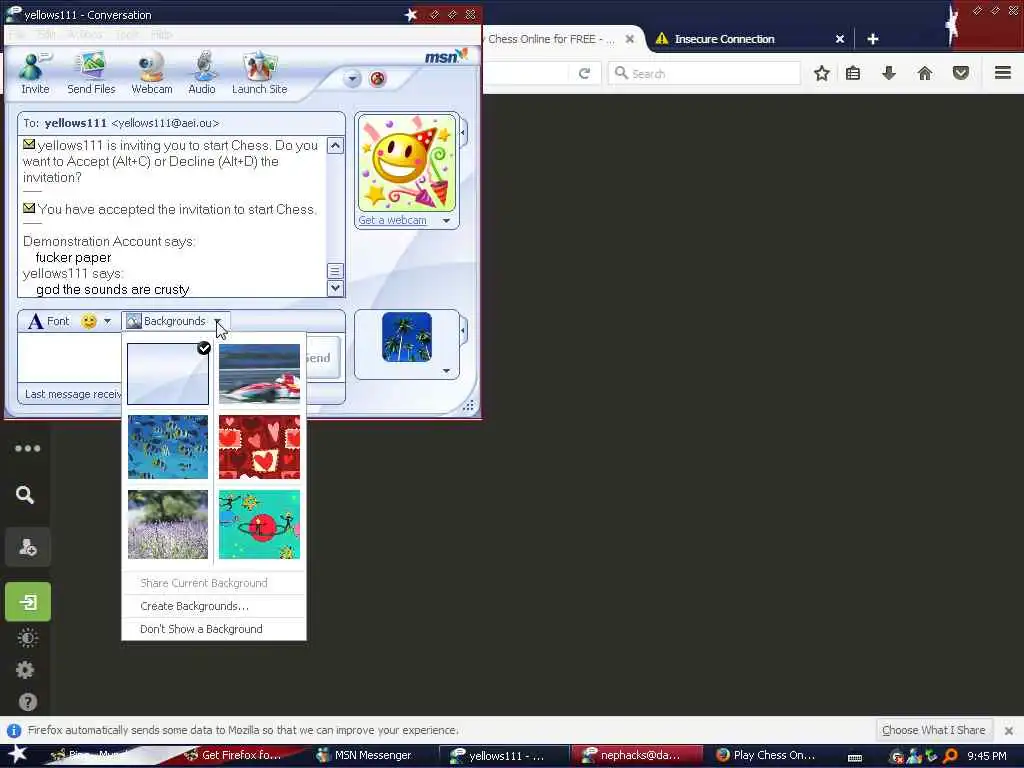Click the system tray clock 9:45 PM
Image resolution: width=1024 pixels, height=768 pixels.
click(x=986, y=756)
